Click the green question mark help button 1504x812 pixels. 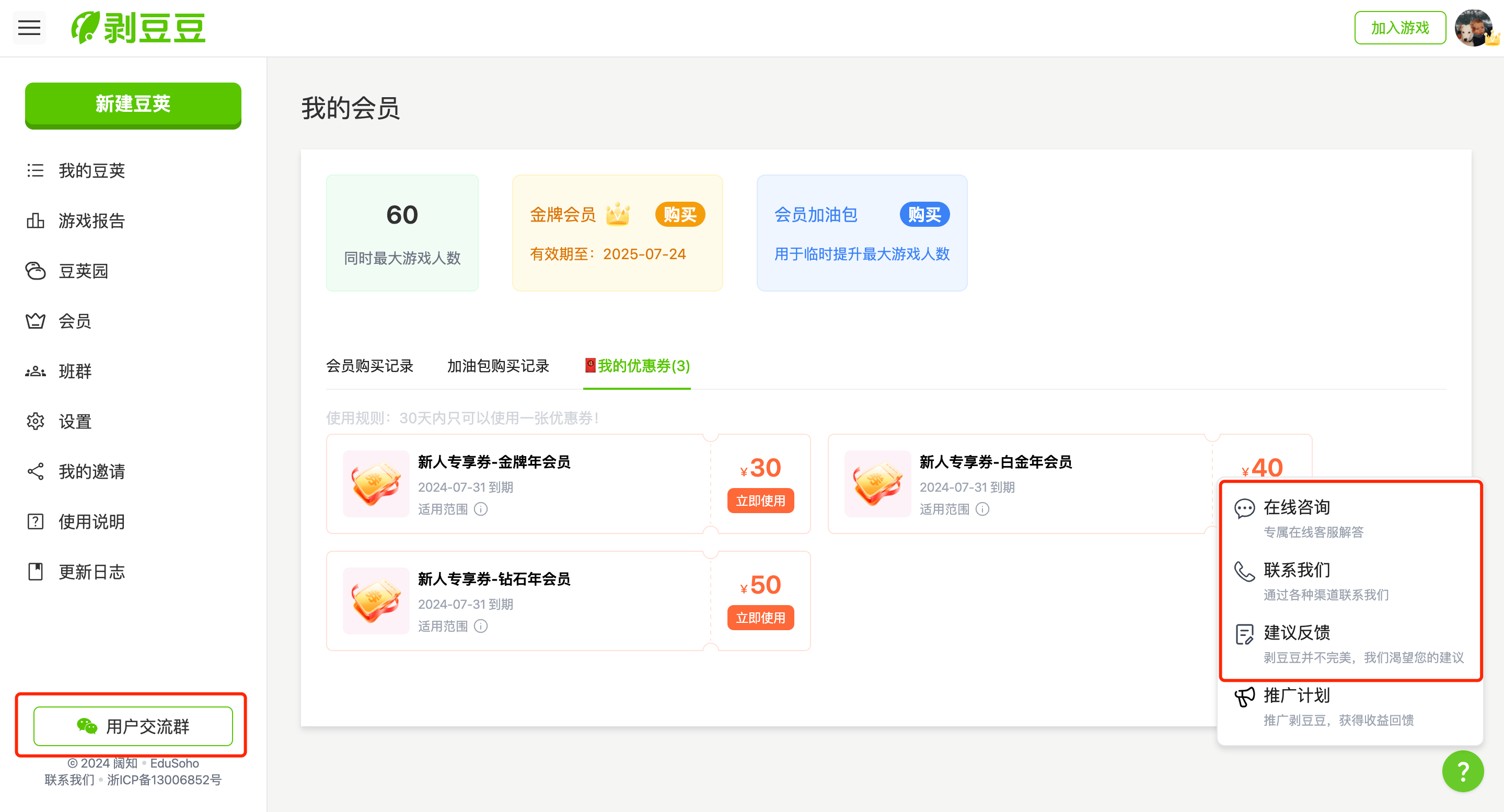(x=1463, y=771)
